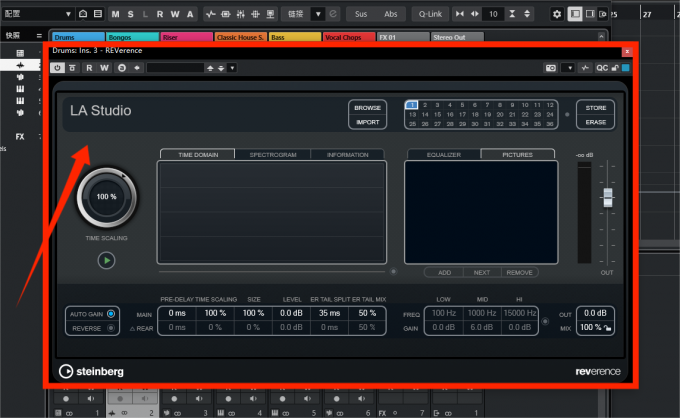Click the Store button
The width and height of the screenshot is (680, 418).
[x=595, y=108]
